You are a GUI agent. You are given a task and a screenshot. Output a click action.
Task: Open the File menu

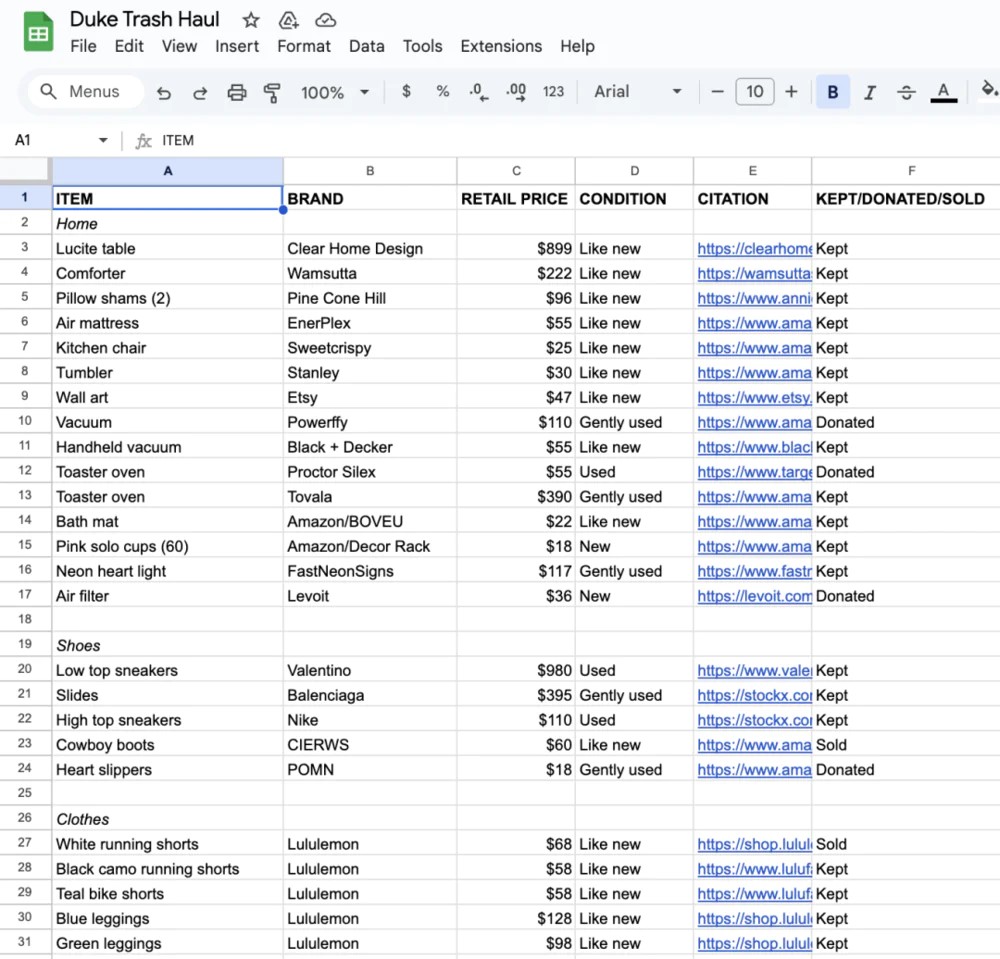tap(84, 47)
